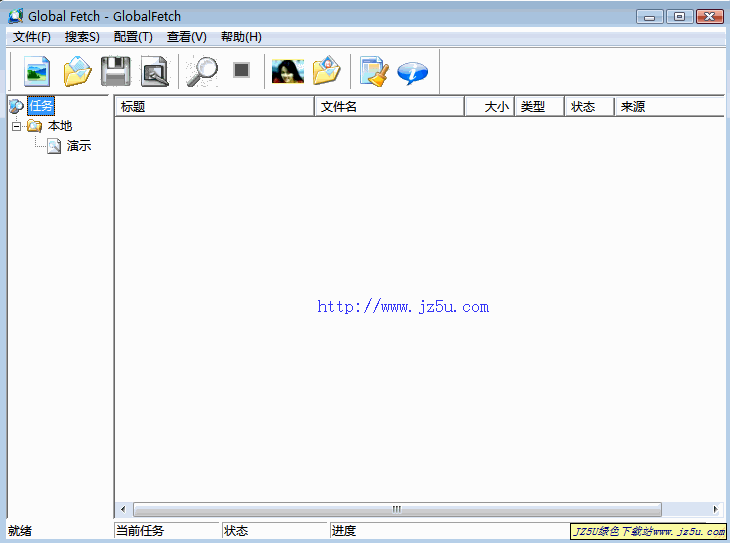Click the right scroll arrow
This screenshot has height=543, width=730.
(x=716, y=509)
